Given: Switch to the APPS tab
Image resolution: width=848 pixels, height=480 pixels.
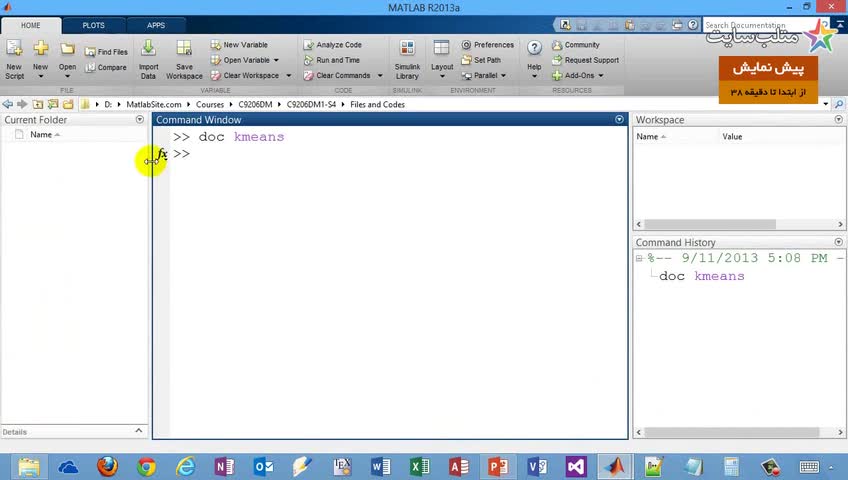Looking at the screenshot, I should [156, 25].
